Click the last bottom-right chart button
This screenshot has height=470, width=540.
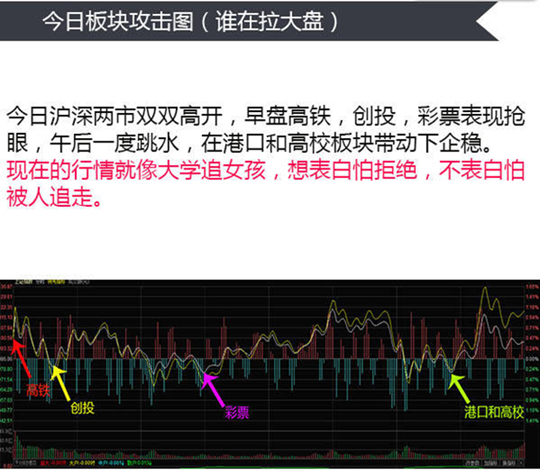coord(508,463)
